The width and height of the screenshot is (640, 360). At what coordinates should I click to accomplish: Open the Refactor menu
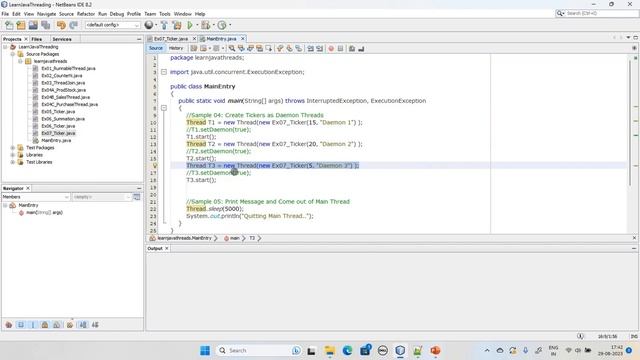pos(86,14)
